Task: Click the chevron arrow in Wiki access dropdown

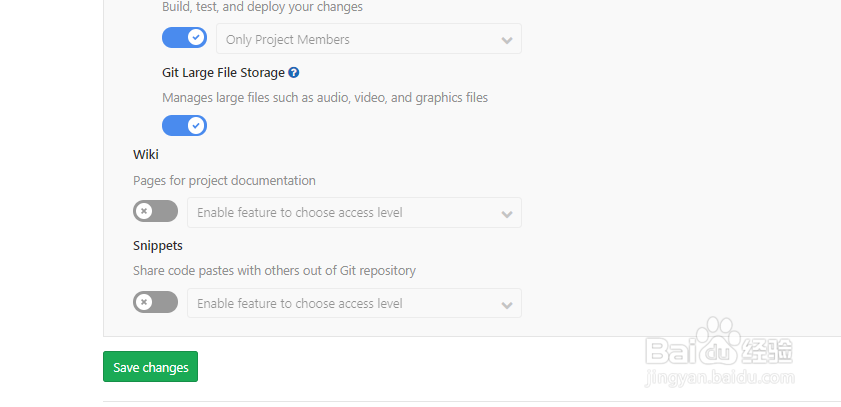Action: [507, 213]
